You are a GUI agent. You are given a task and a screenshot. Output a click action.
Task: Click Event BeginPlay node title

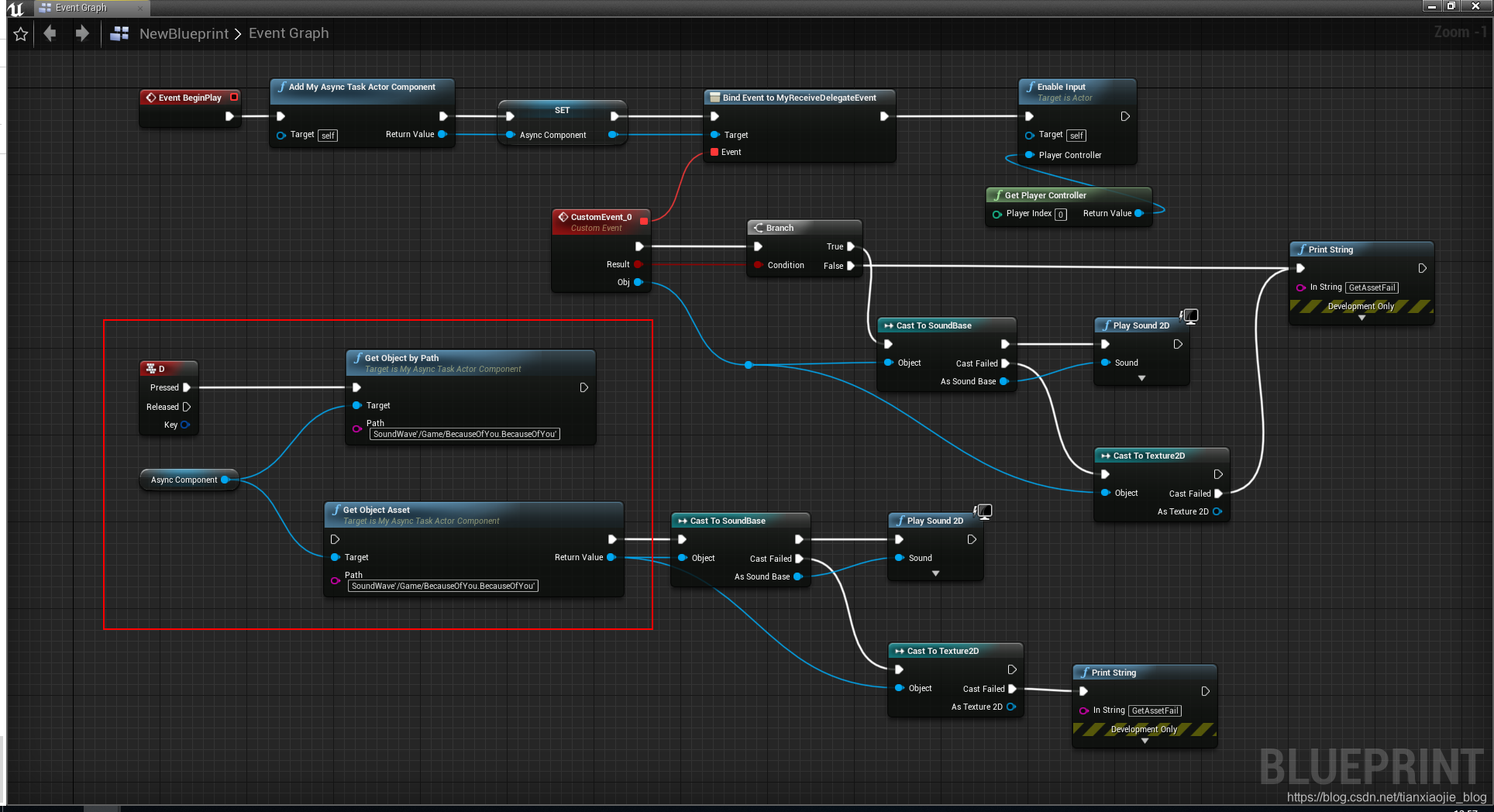(190, 98)
